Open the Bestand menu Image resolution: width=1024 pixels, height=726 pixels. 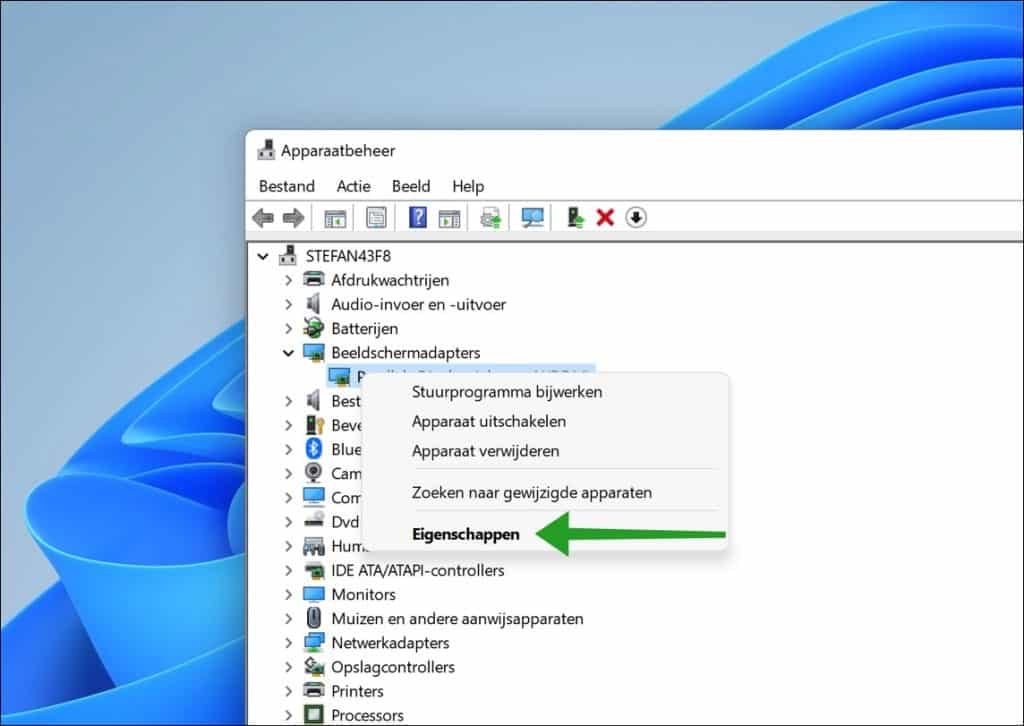point(286,186)
